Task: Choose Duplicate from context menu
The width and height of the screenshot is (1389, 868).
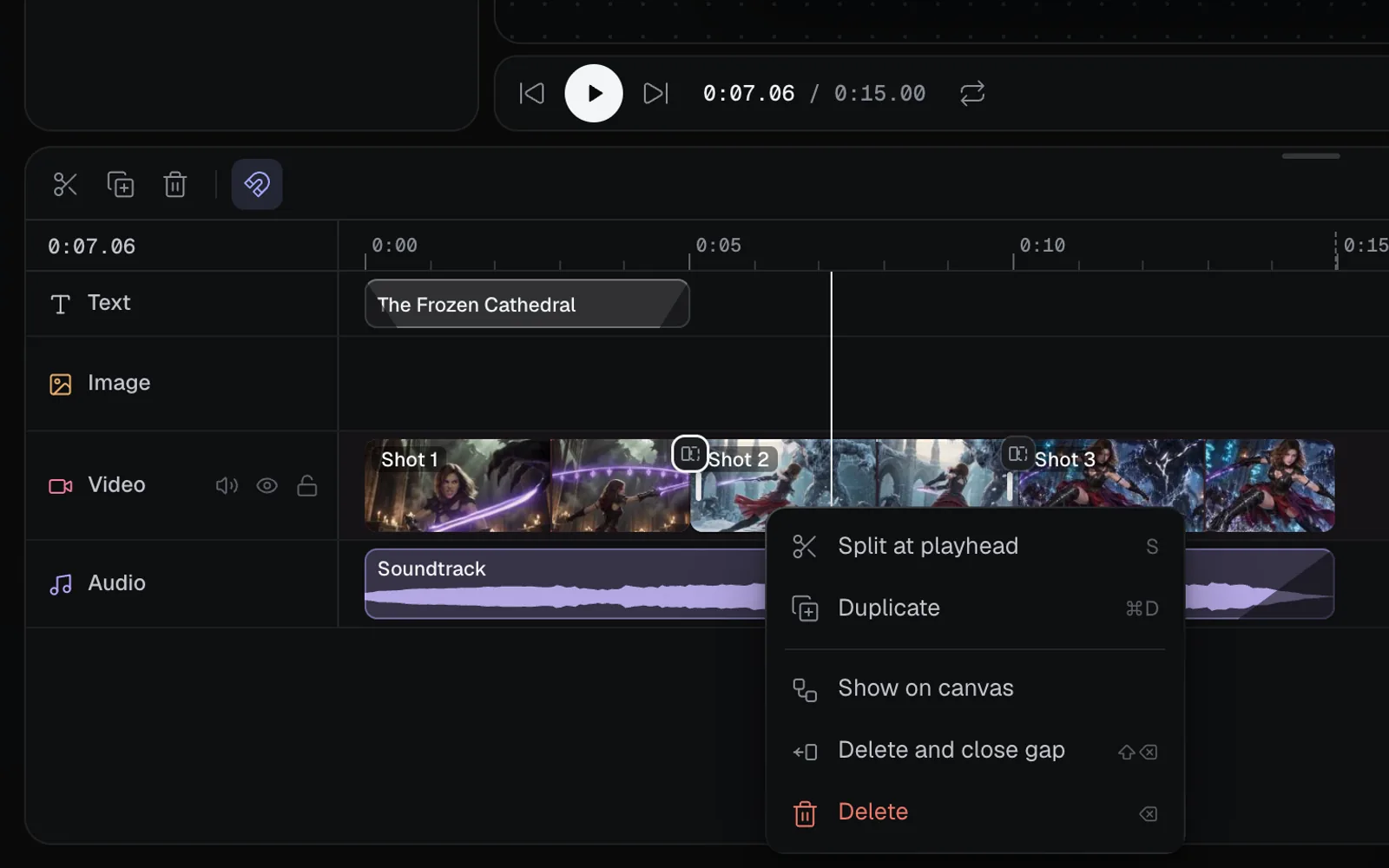Action: pyautogui.click(x=976, y=608)
